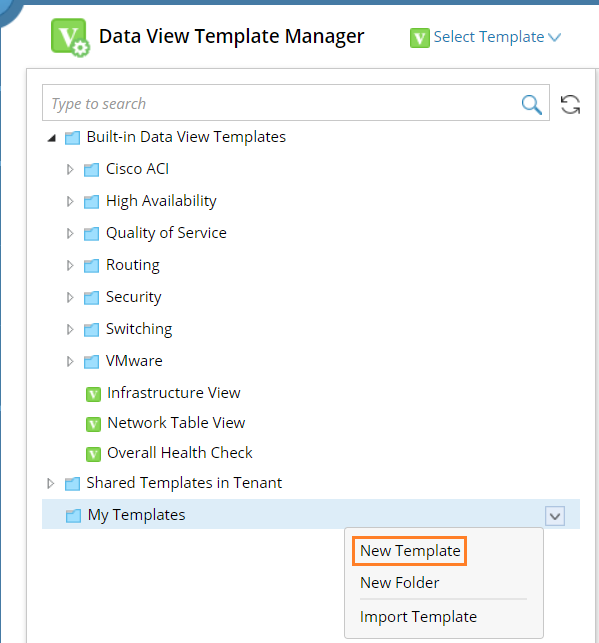Click the Network Table View template icon

(x=93, y=424)
